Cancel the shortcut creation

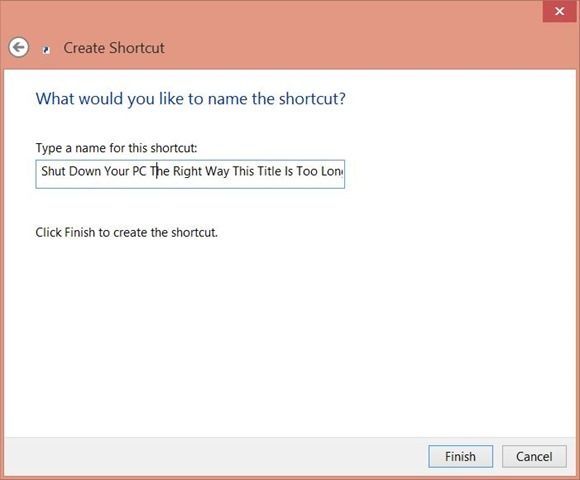coord(534,456)
